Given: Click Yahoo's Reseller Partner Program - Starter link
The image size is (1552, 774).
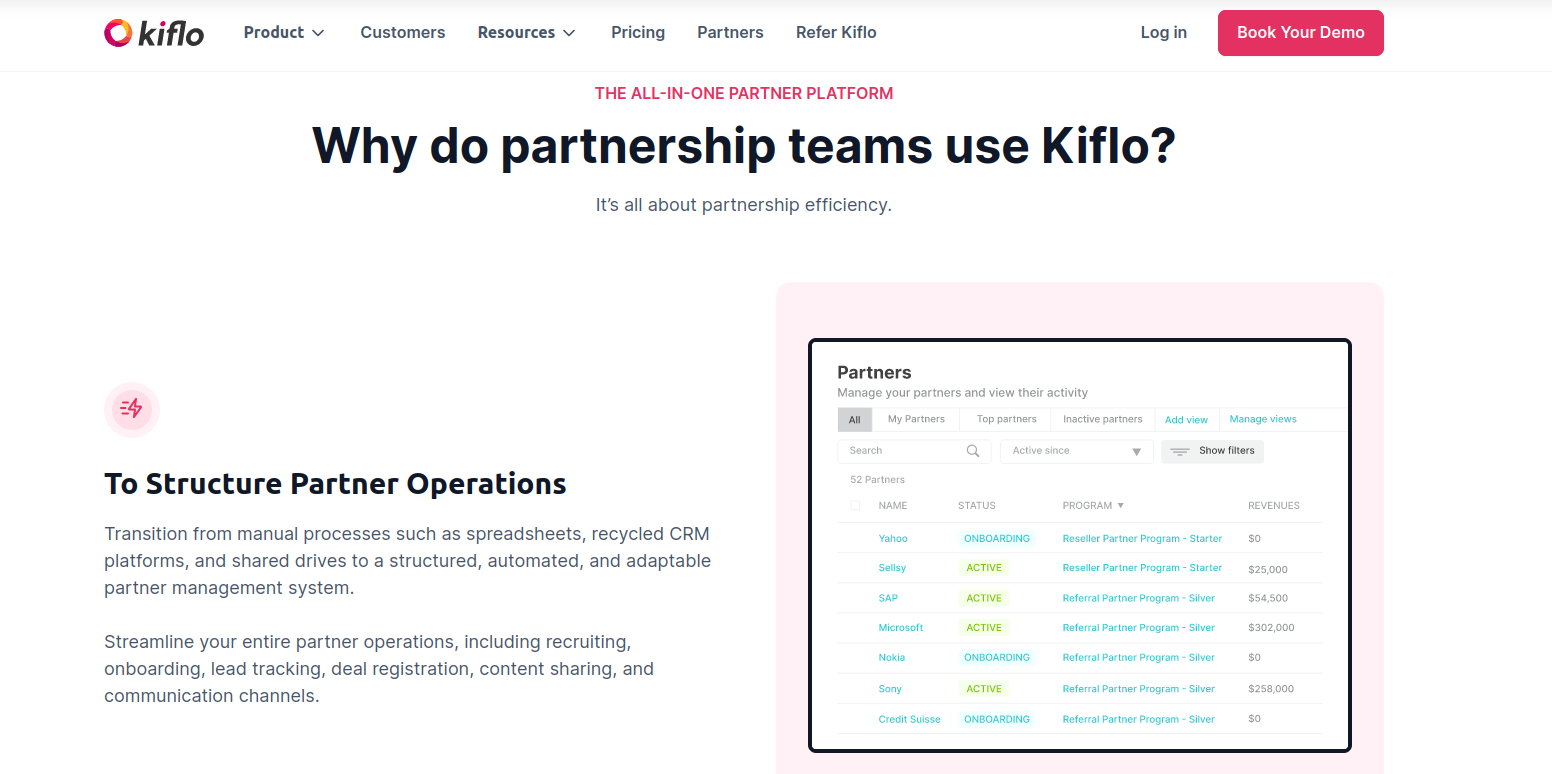Looking at the screenshot, I should point(1142,539).
